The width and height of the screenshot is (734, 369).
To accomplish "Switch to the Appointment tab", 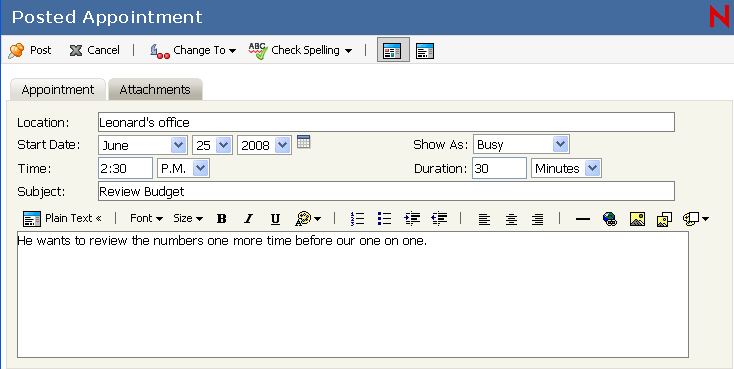I will pyautogui.click(x=58, y=89).
